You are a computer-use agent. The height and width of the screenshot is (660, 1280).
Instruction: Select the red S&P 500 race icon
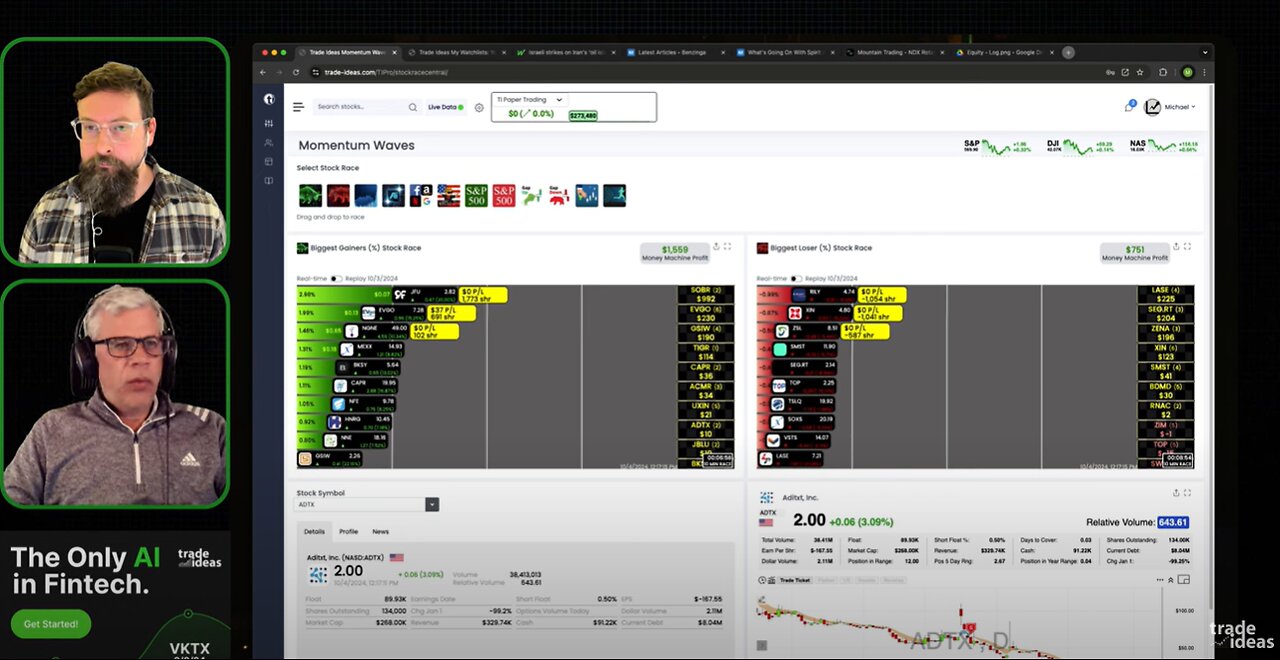[503, 195]
